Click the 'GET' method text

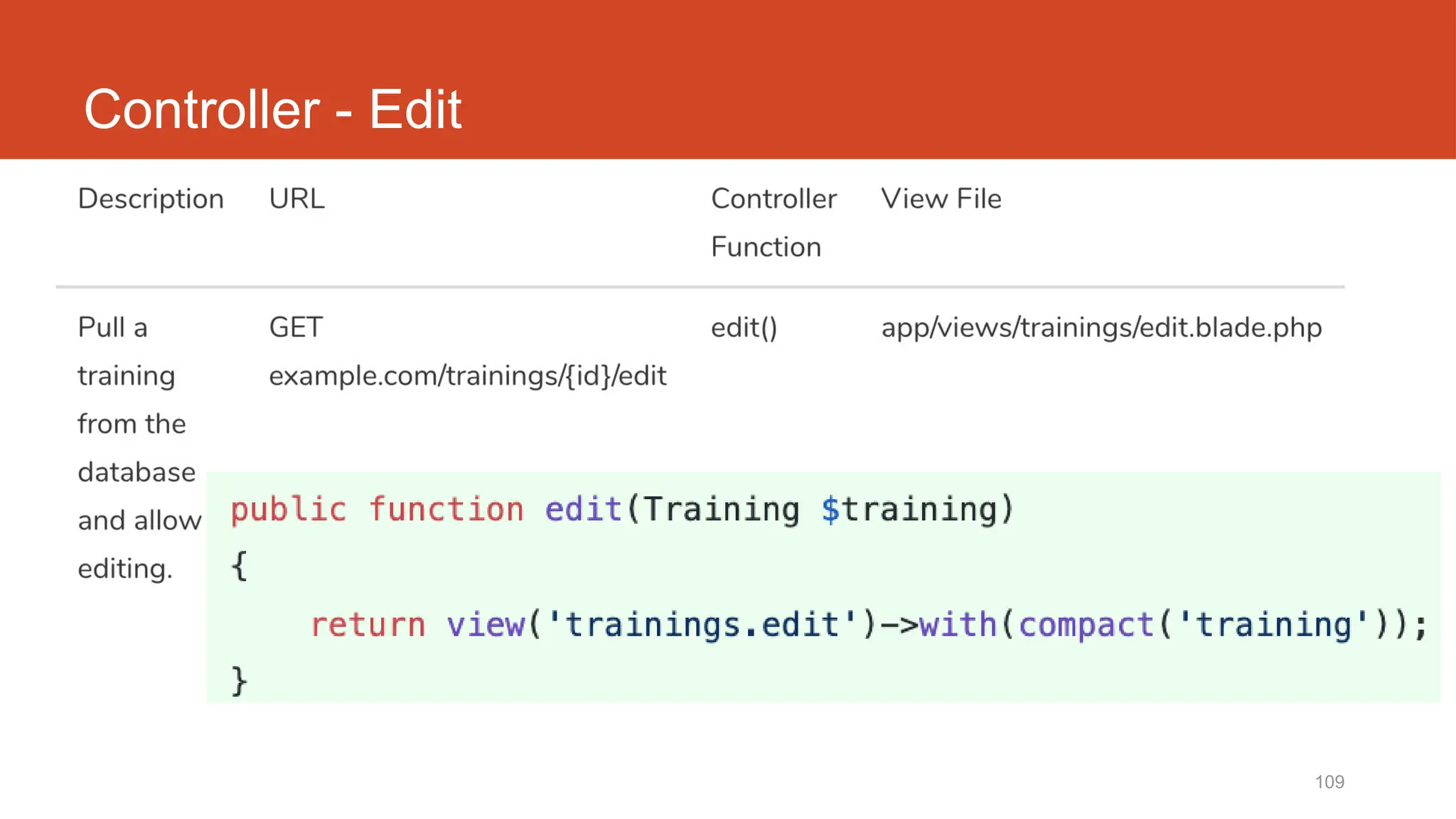pyautogui.click(x=296, y=328)
